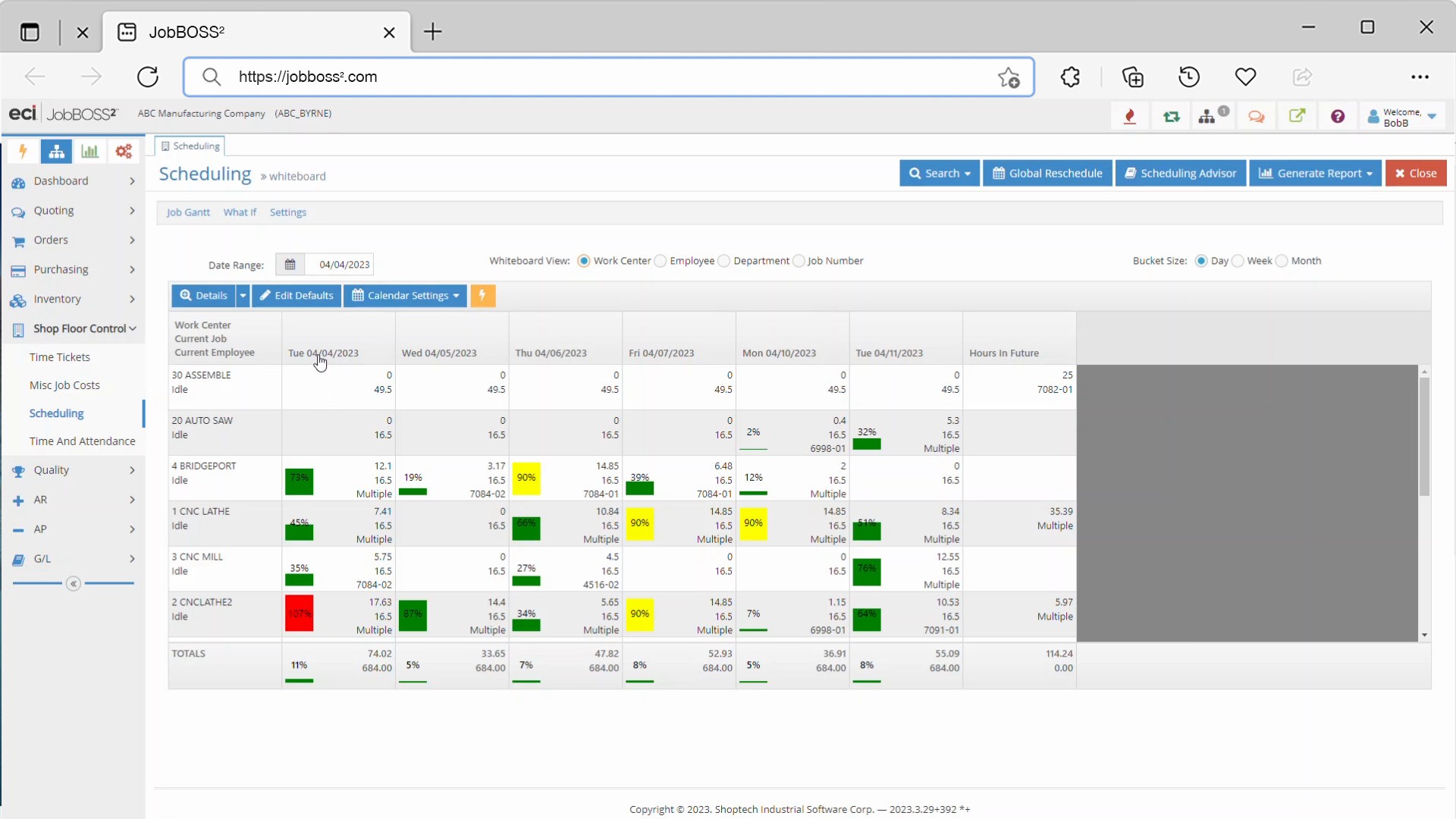
Task: Select Employee whiteboard view radio button
Action: (661, 261)
